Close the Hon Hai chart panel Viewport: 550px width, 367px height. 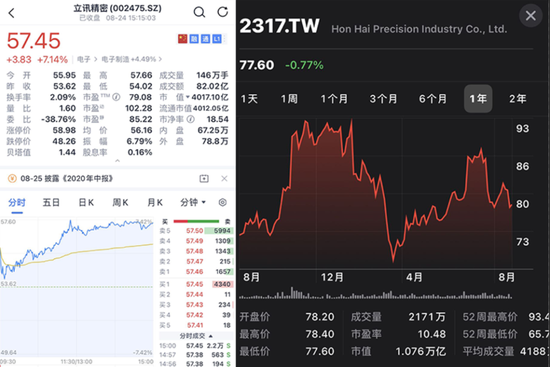pos(531,15)
